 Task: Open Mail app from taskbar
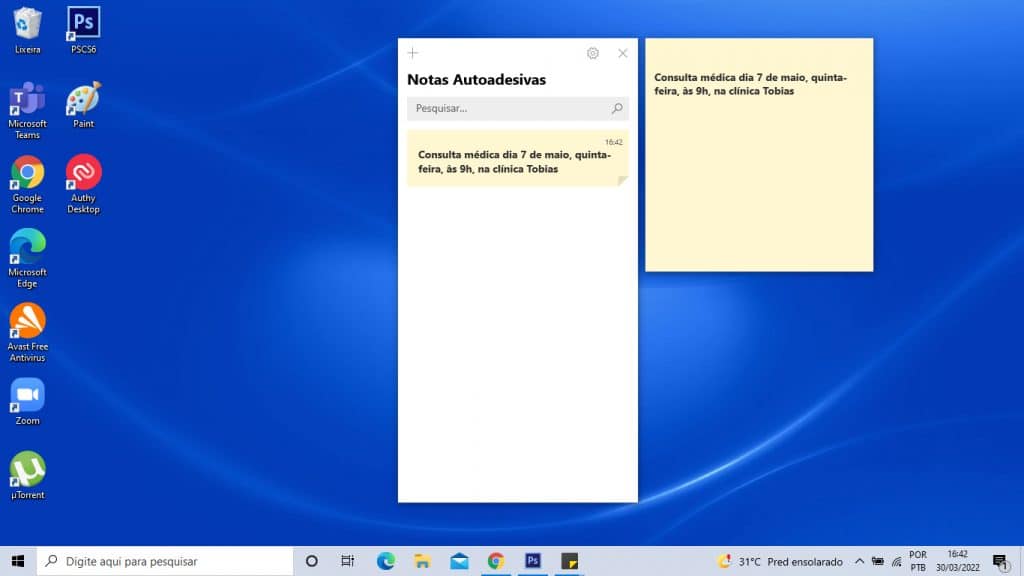[x=459, y=561]
